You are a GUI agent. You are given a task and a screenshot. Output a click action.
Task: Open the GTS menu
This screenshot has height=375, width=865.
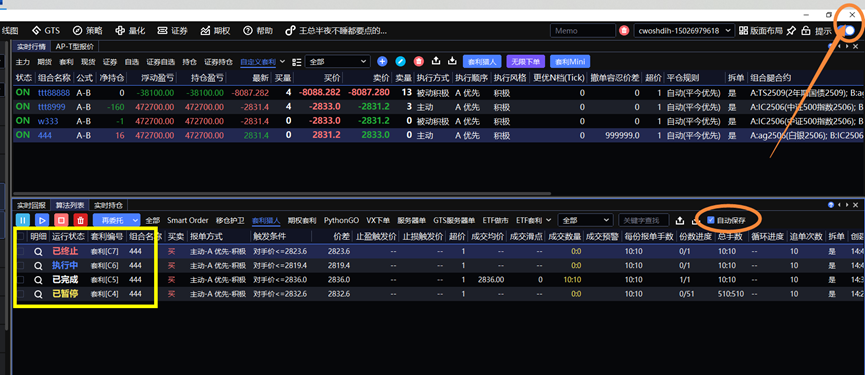pos(46,31)
